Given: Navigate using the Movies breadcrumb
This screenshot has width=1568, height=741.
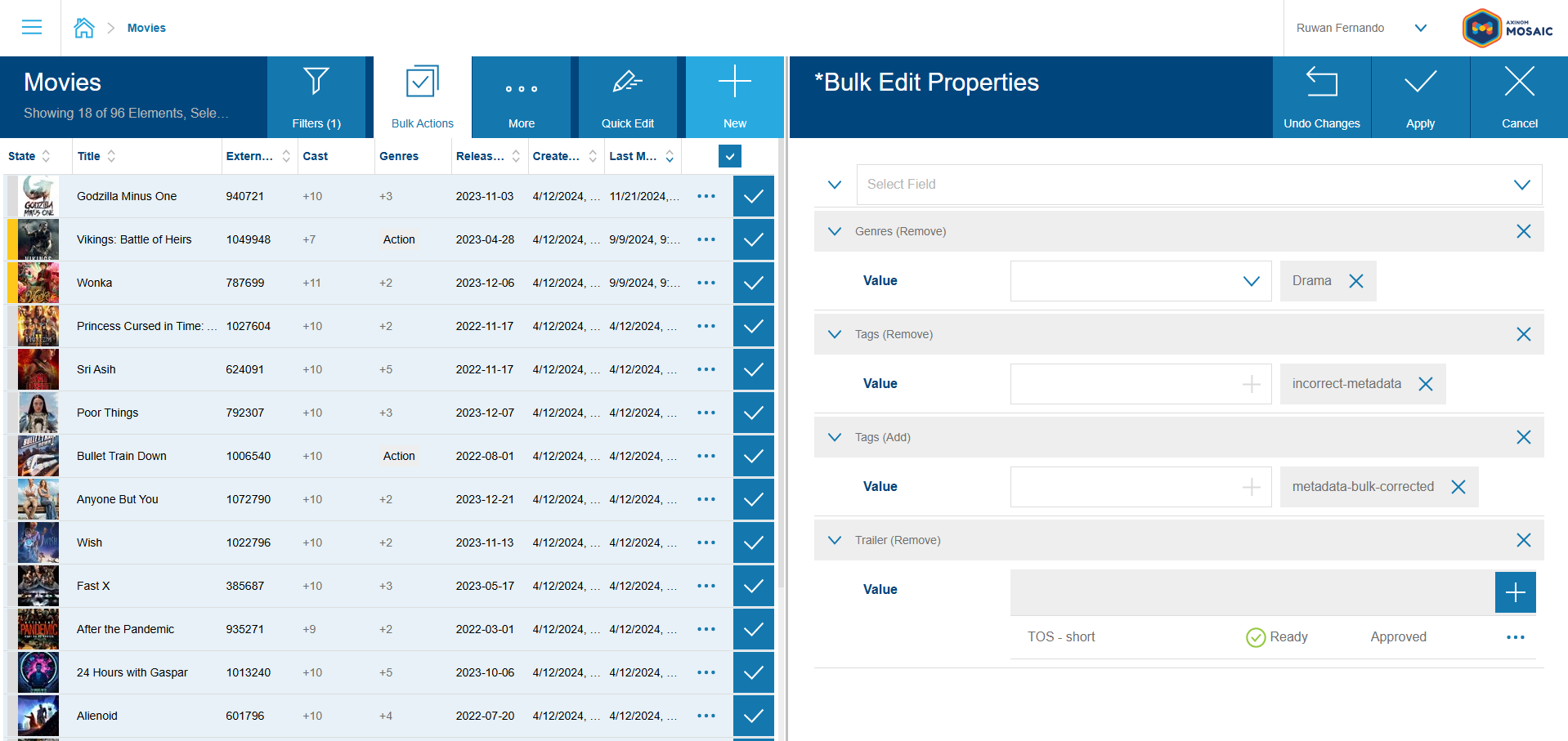Looking at the screenshot, I should [146, 27].
